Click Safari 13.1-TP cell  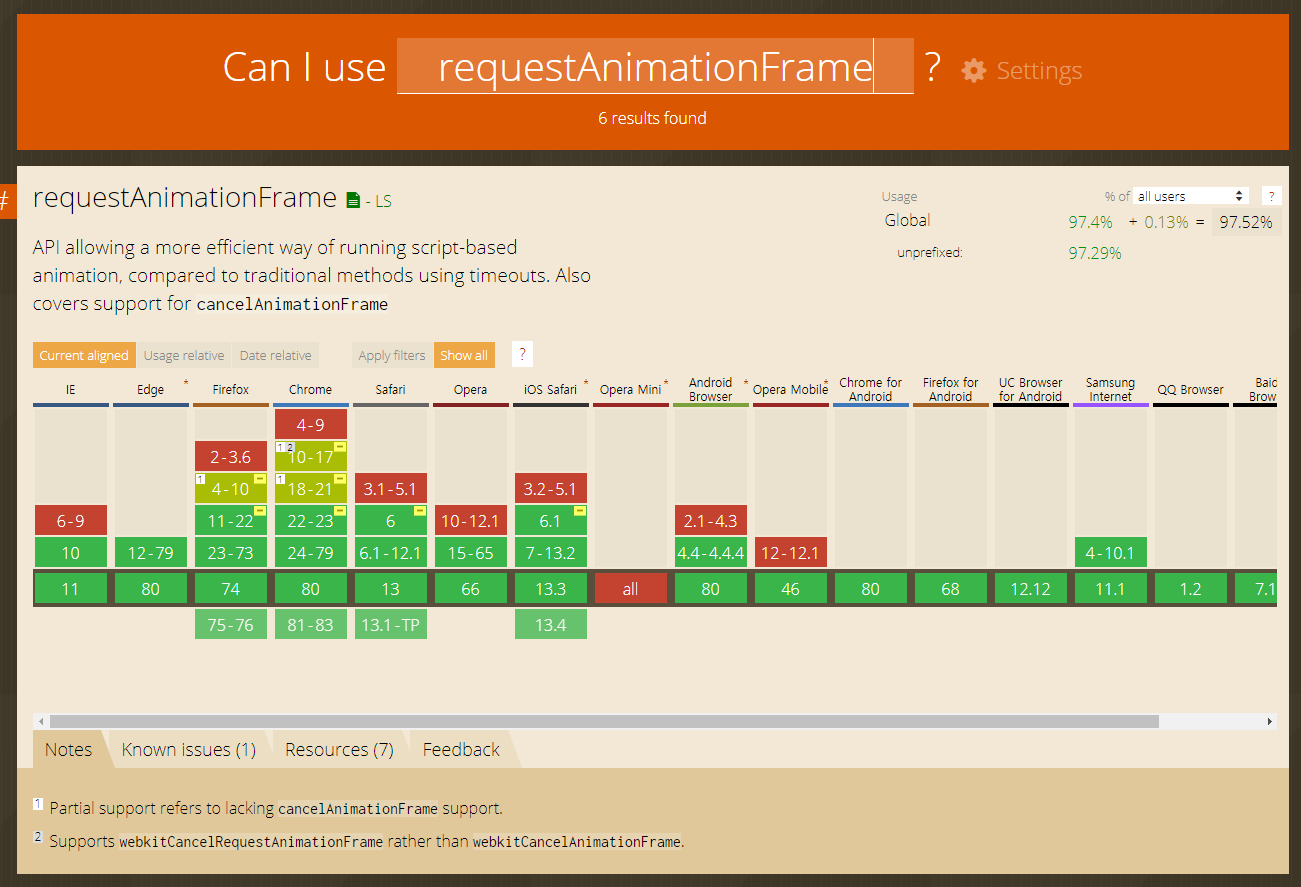tap(390, 624)
